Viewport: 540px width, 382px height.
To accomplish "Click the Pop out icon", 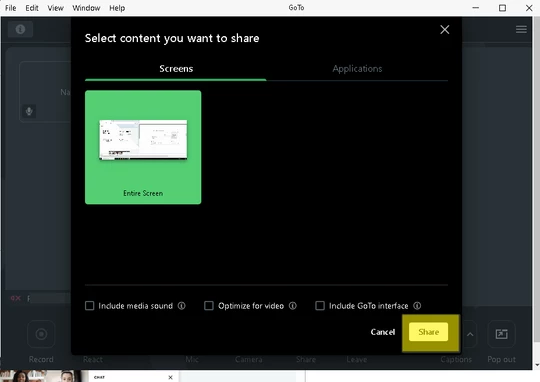I will (501, 334).
